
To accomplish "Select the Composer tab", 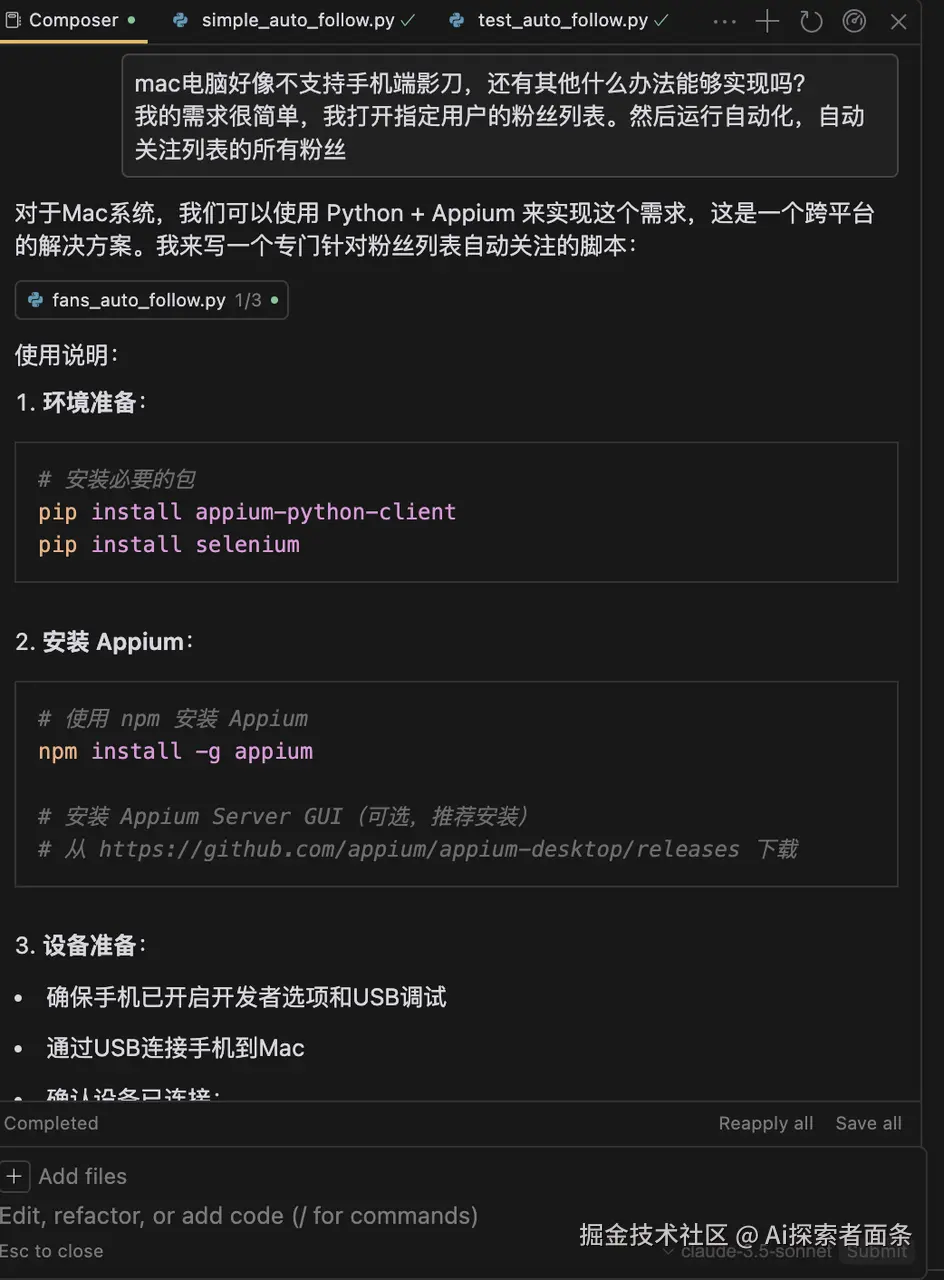I will pyautogui.click(x=73, y=20).
